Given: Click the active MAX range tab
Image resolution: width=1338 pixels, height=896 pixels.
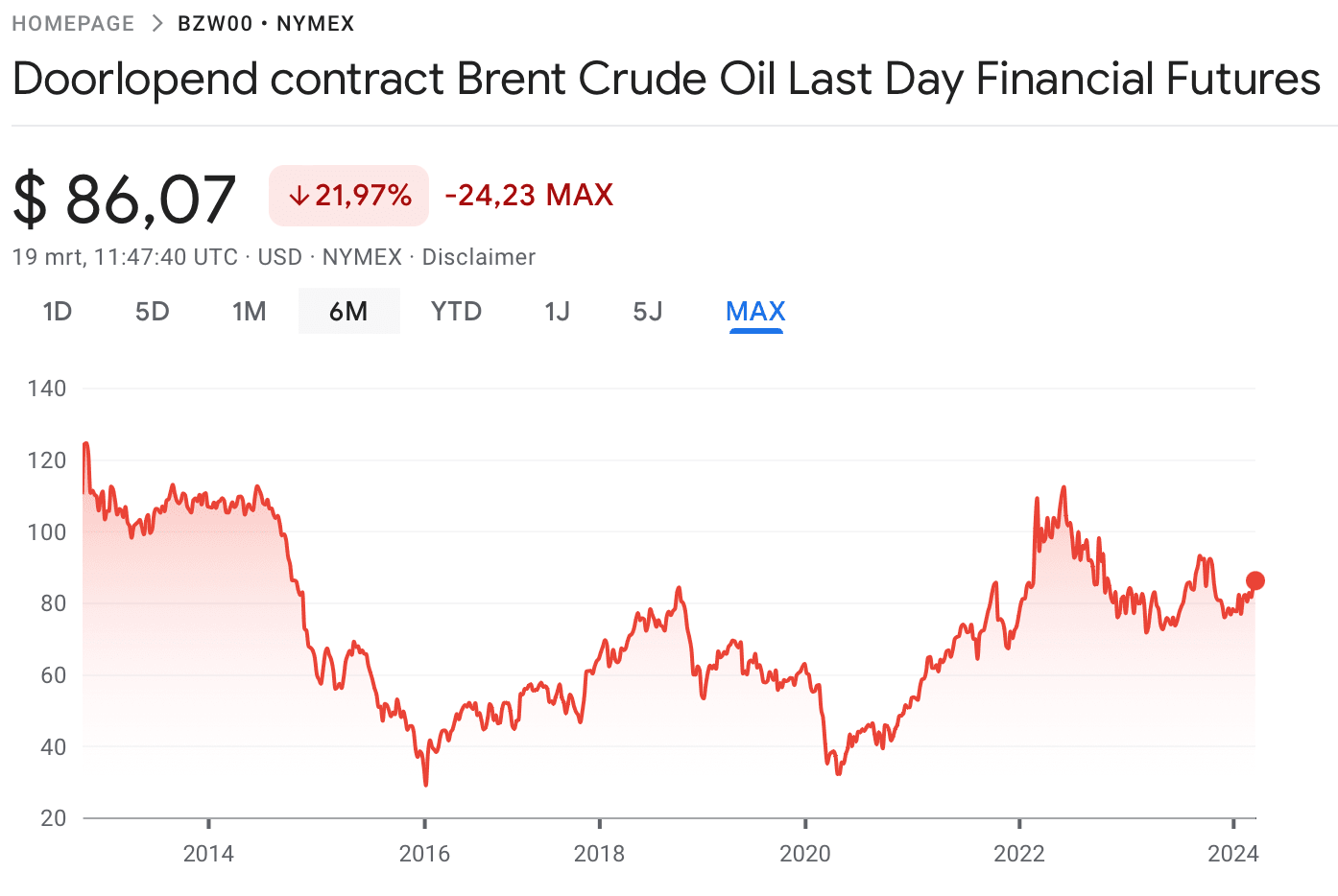Looking at the screenshot, I should (x=755, y=312).
